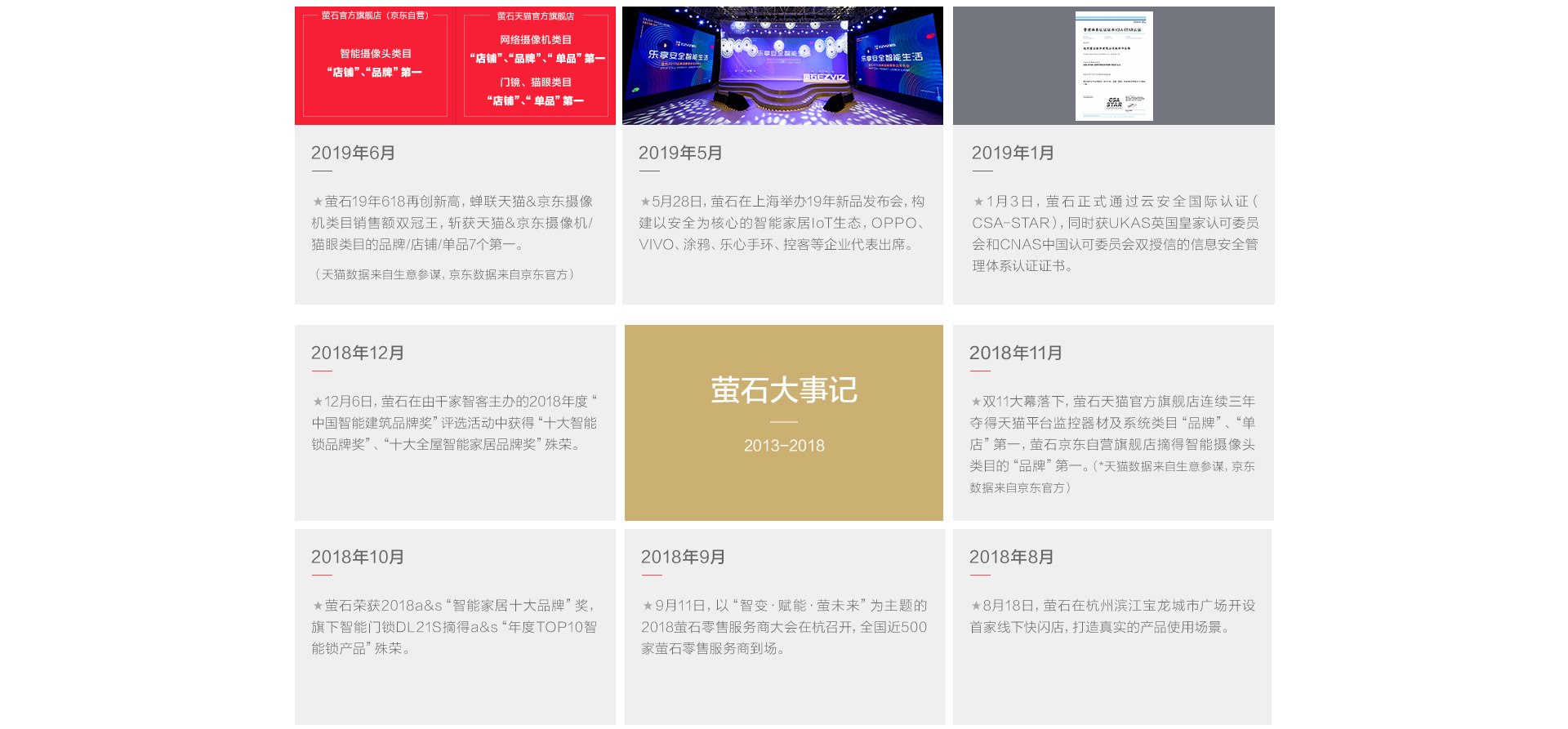Select the 2018年10月 heading

(x=358, y=557)
